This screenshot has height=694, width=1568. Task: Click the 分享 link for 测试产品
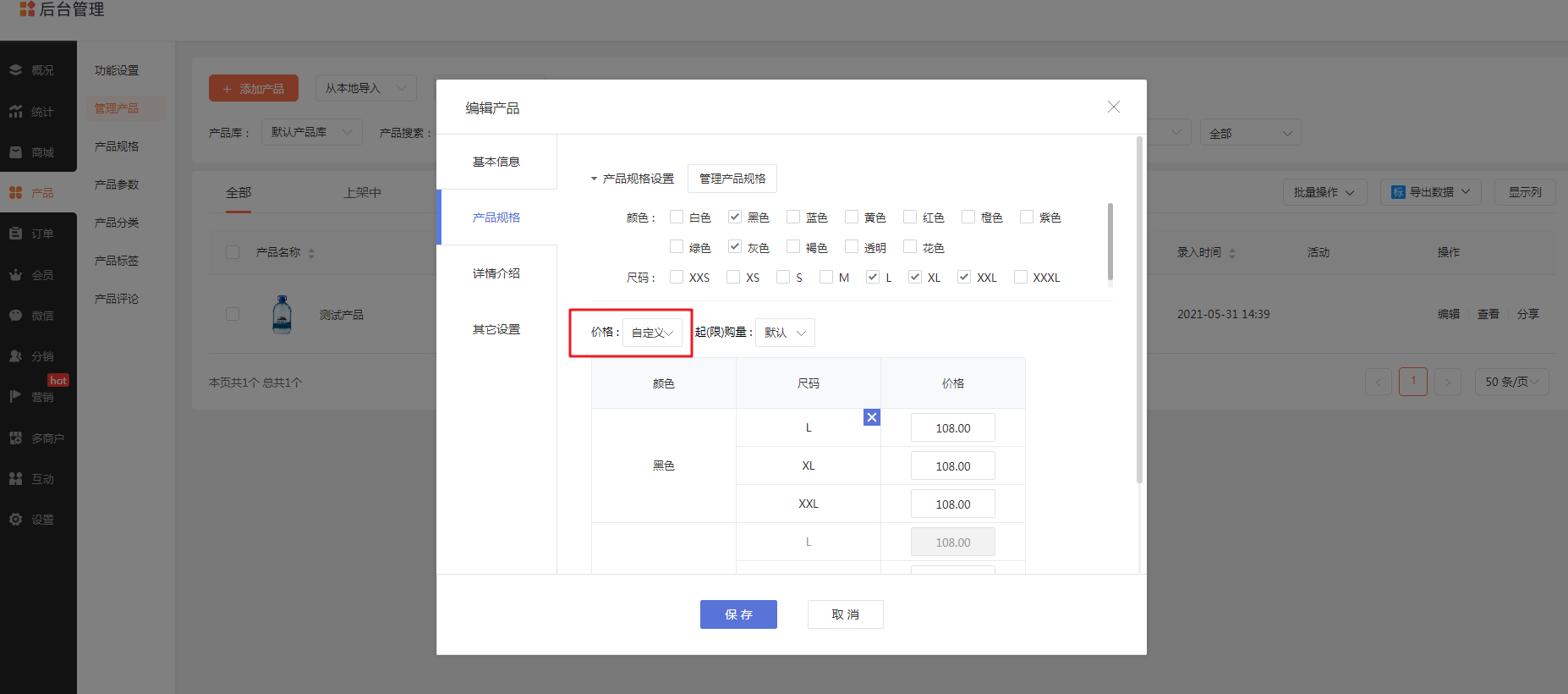click(1528, 314)
